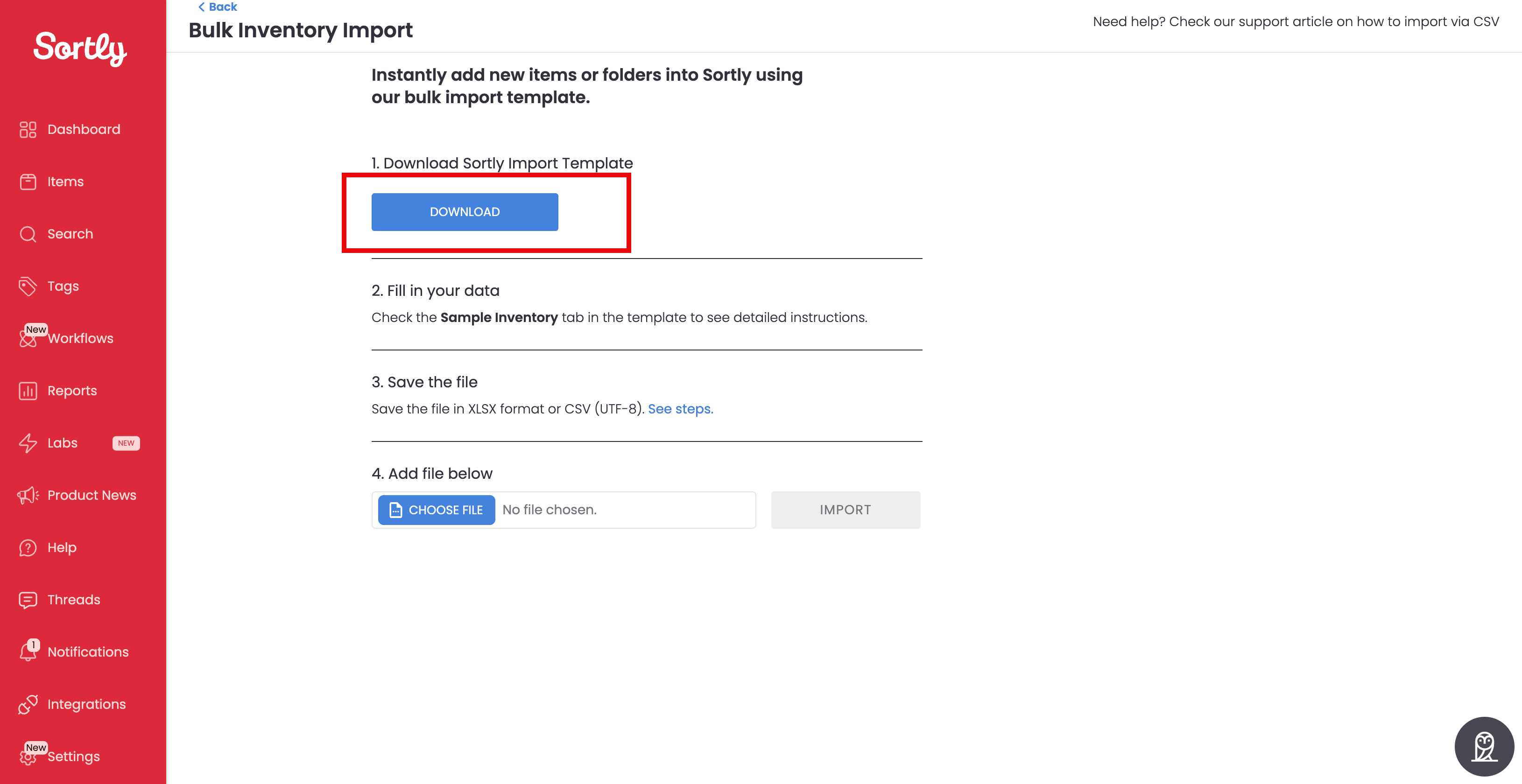Open the owl help assistant widget
The height and width of the screenshot is (784, 1522).
pos(1484,746)
